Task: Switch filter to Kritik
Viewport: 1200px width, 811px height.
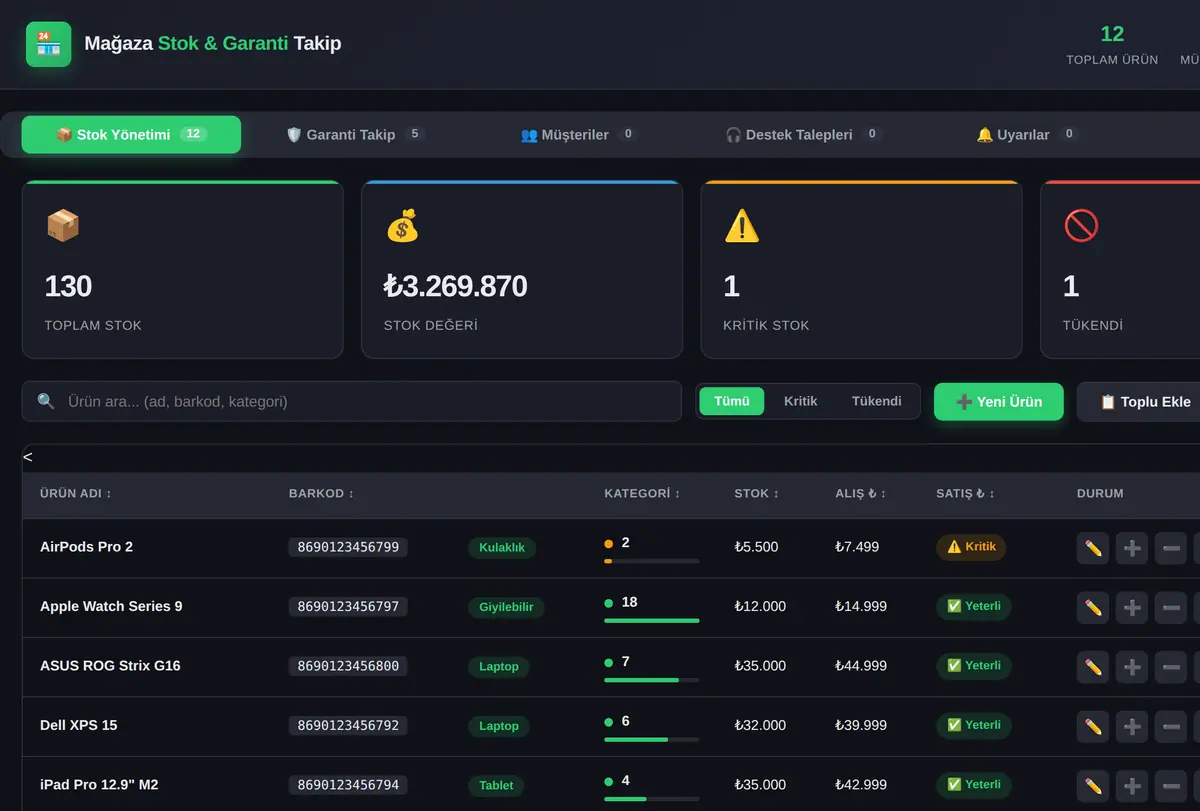Action: coord(801,401)
